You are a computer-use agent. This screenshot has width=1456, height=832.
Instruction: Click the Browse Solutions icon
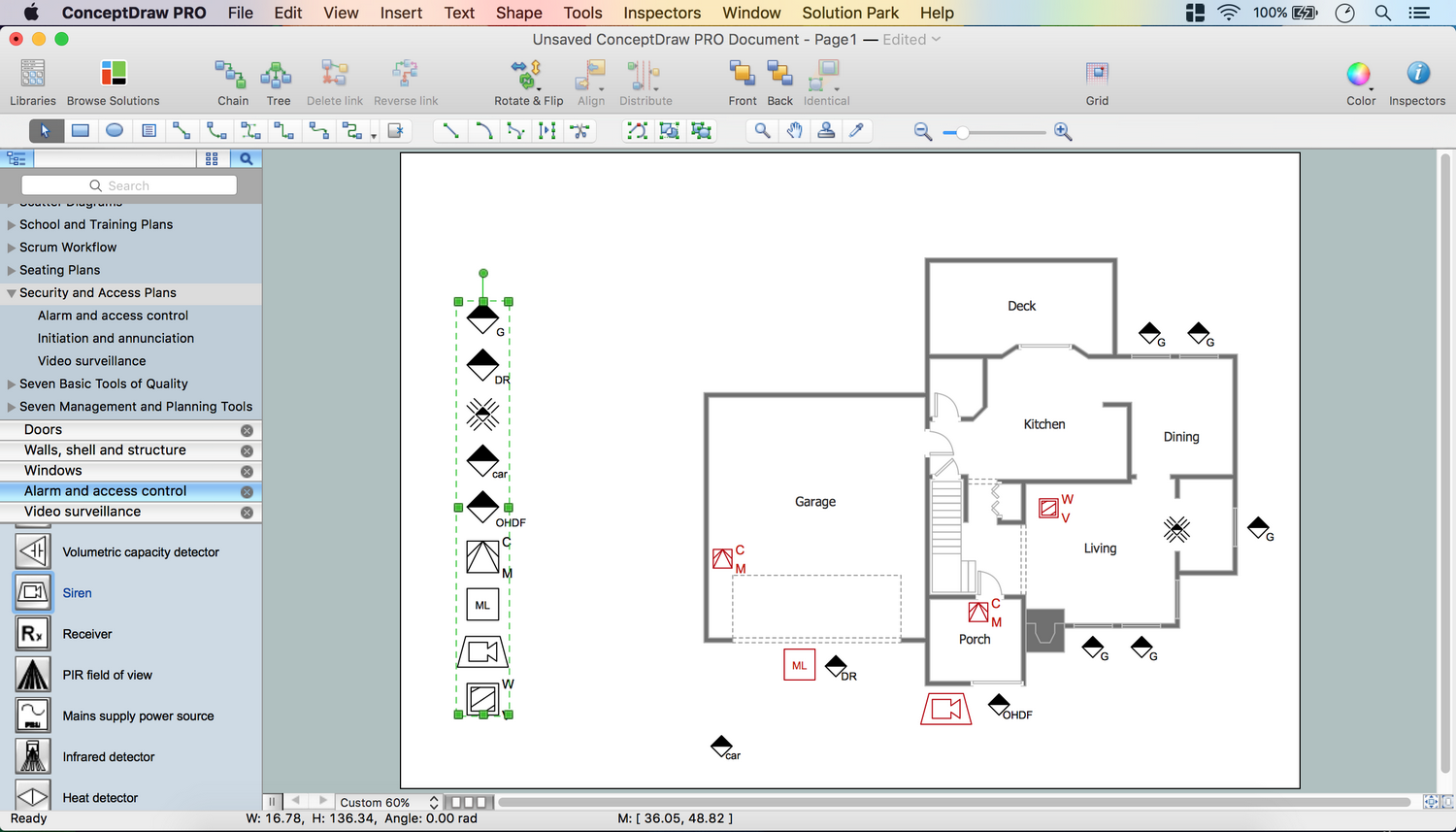114,74
